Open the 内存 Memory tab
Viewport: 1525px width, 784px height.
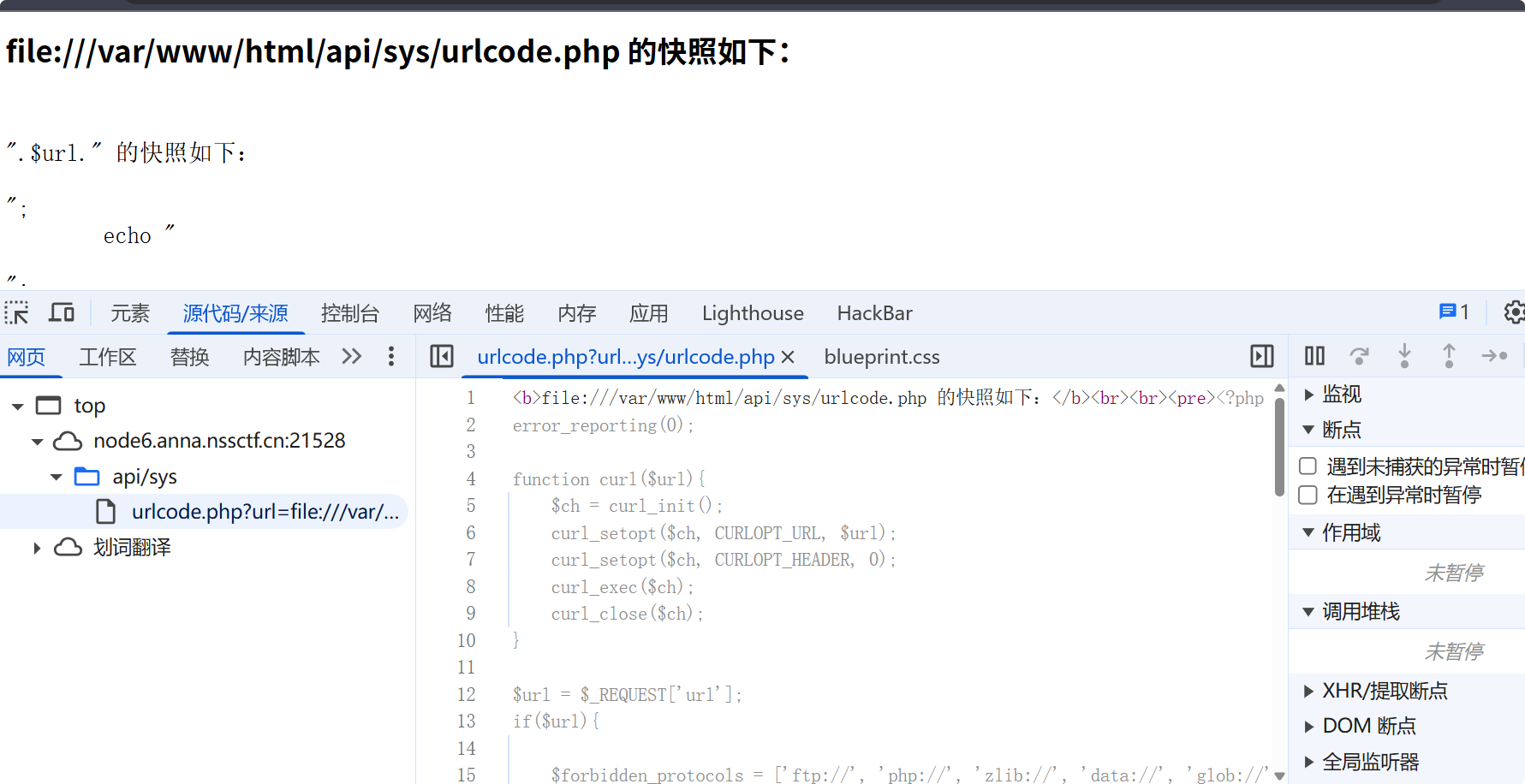click(577, 313)
